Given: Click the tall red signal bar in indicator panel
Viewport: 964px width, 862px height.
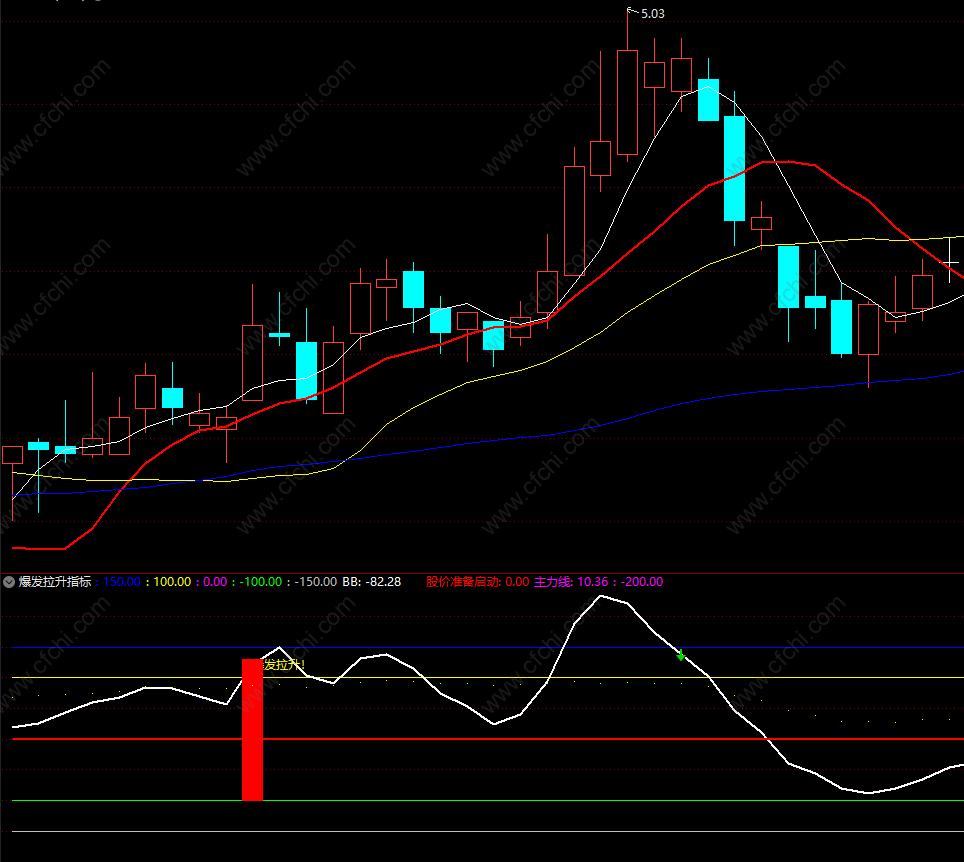Looking at the screenshot, I should [x=252, y=730].
